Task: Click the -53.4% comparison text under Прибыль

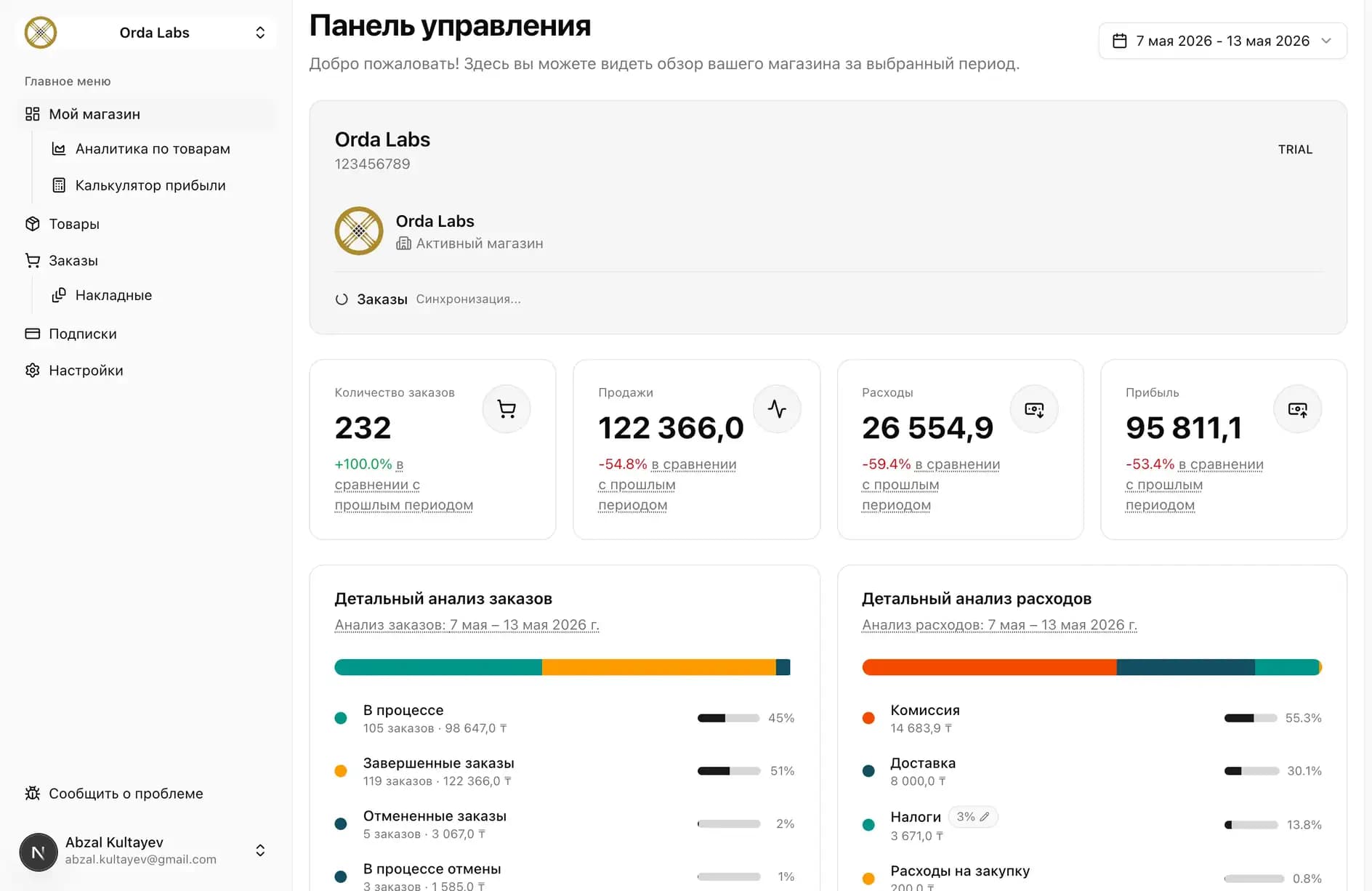Action: 1195,484
